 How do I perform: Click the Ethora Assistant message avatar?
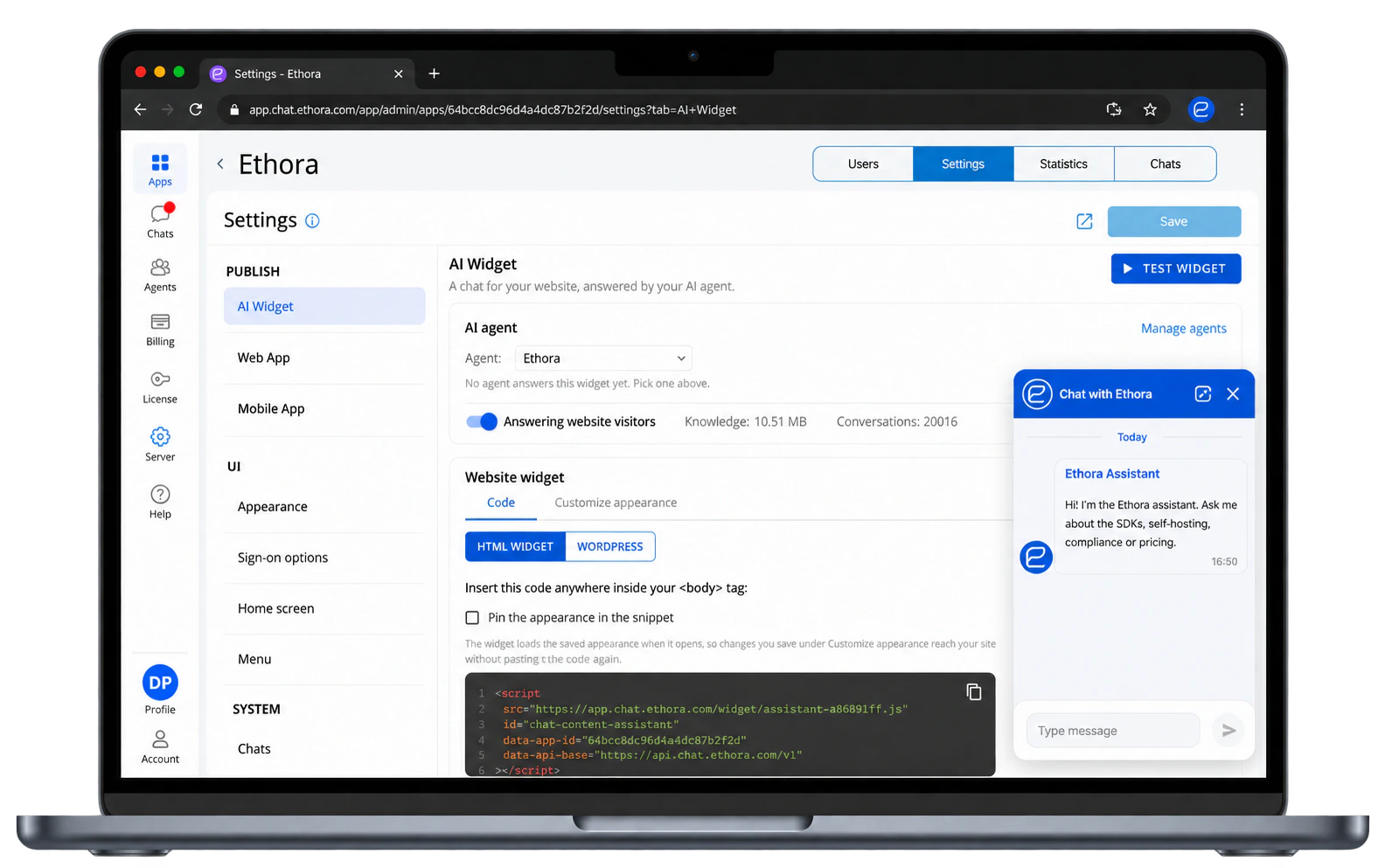click(1036, 557)
